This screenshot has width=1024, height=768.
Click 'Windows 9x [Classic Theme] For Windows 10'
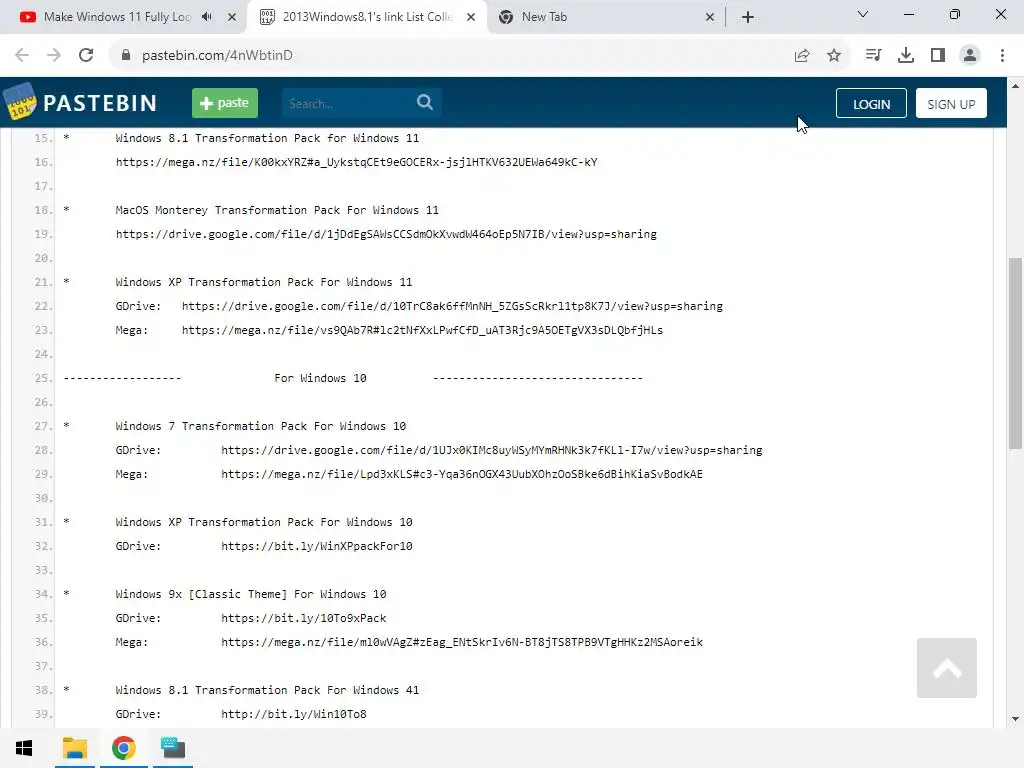point(251,594)
